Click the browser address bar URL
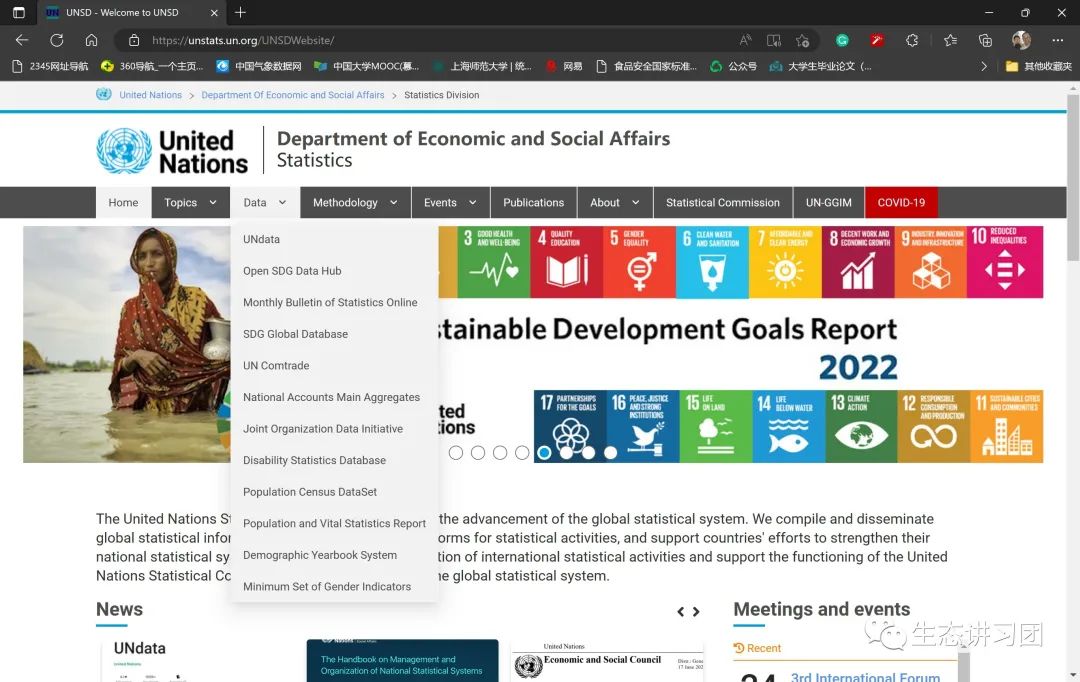1080x682 pixels. click(x=243, y=40)
